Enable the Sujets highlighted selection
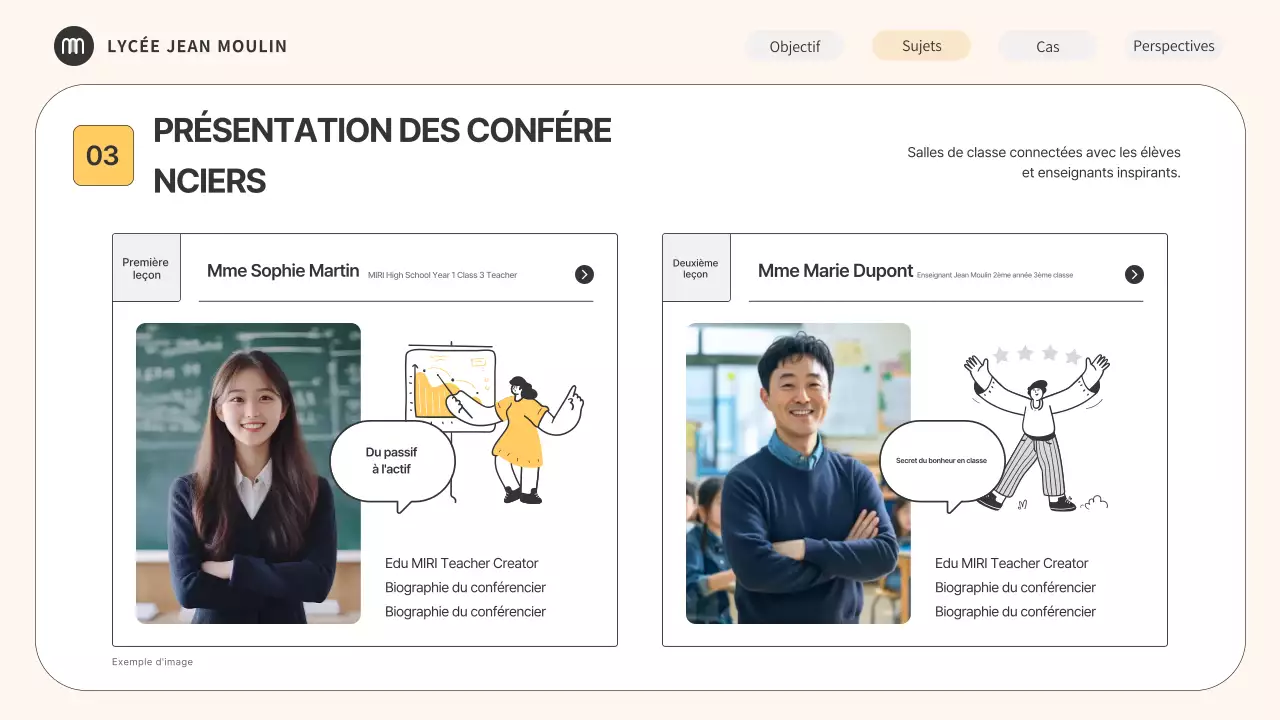Screen dimensions: 1280x720 (920, 45)
